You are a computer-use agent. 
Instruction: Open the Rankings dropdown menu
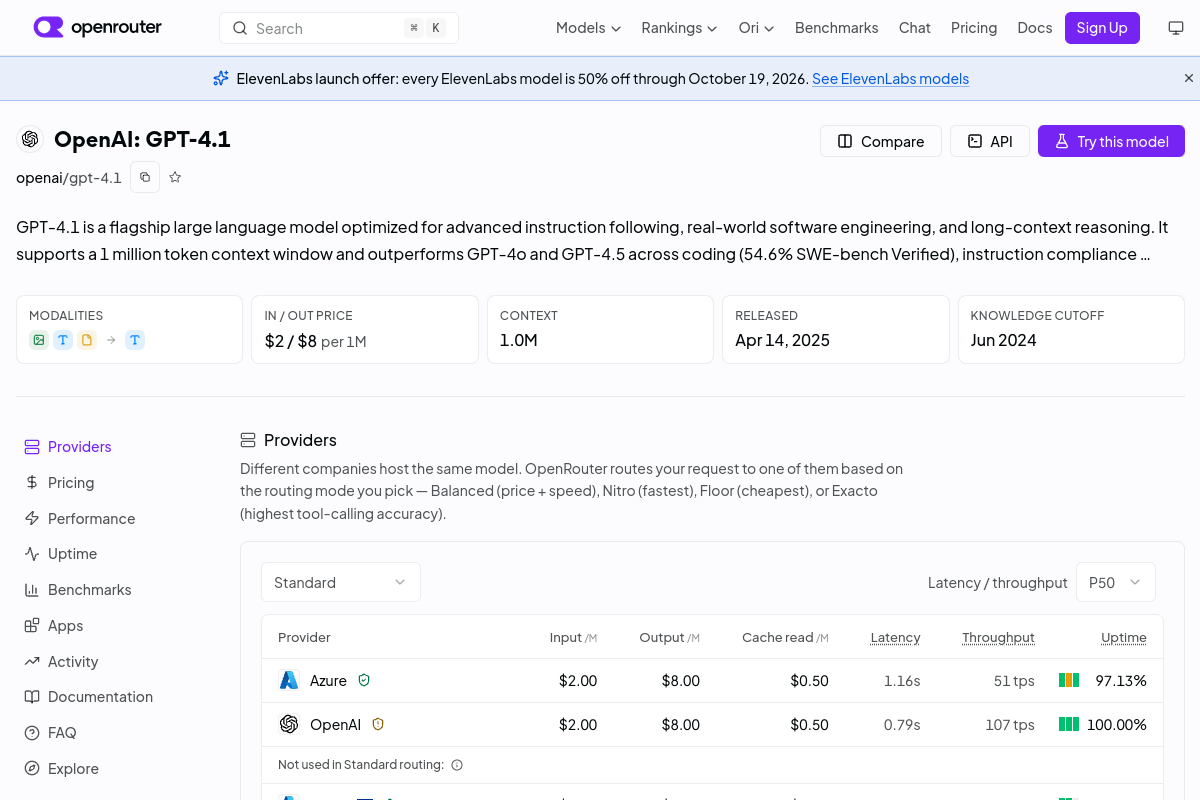point(679,28)
